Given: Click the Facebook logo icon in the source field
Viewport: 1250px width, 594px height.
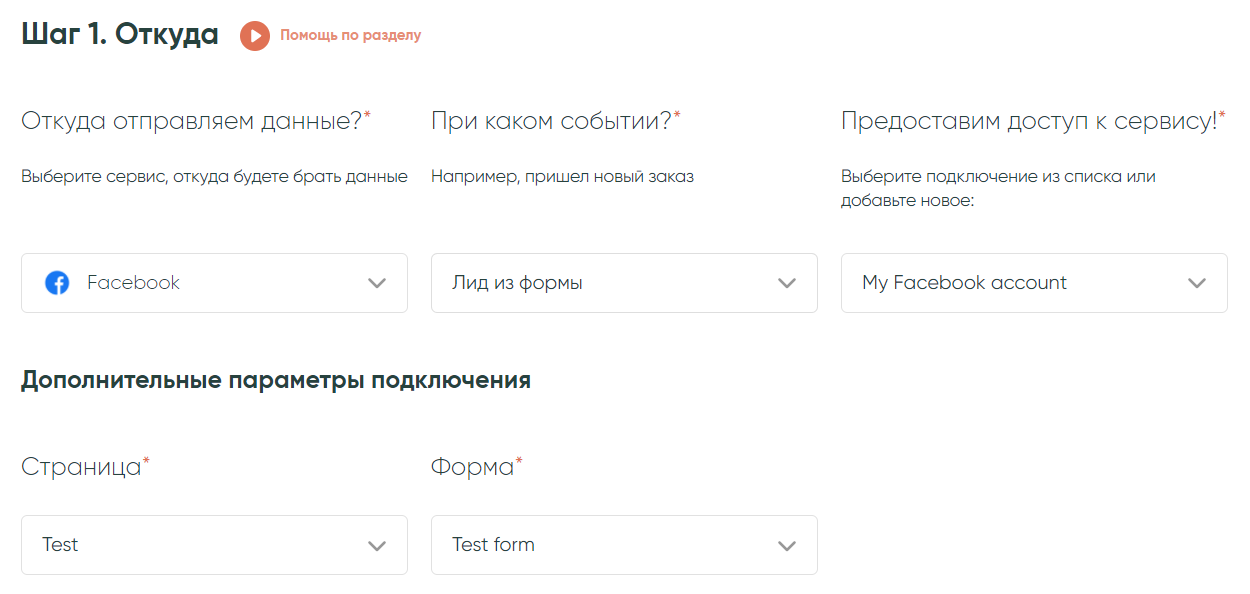Looking at the screenshot, I should click(58, 283).
